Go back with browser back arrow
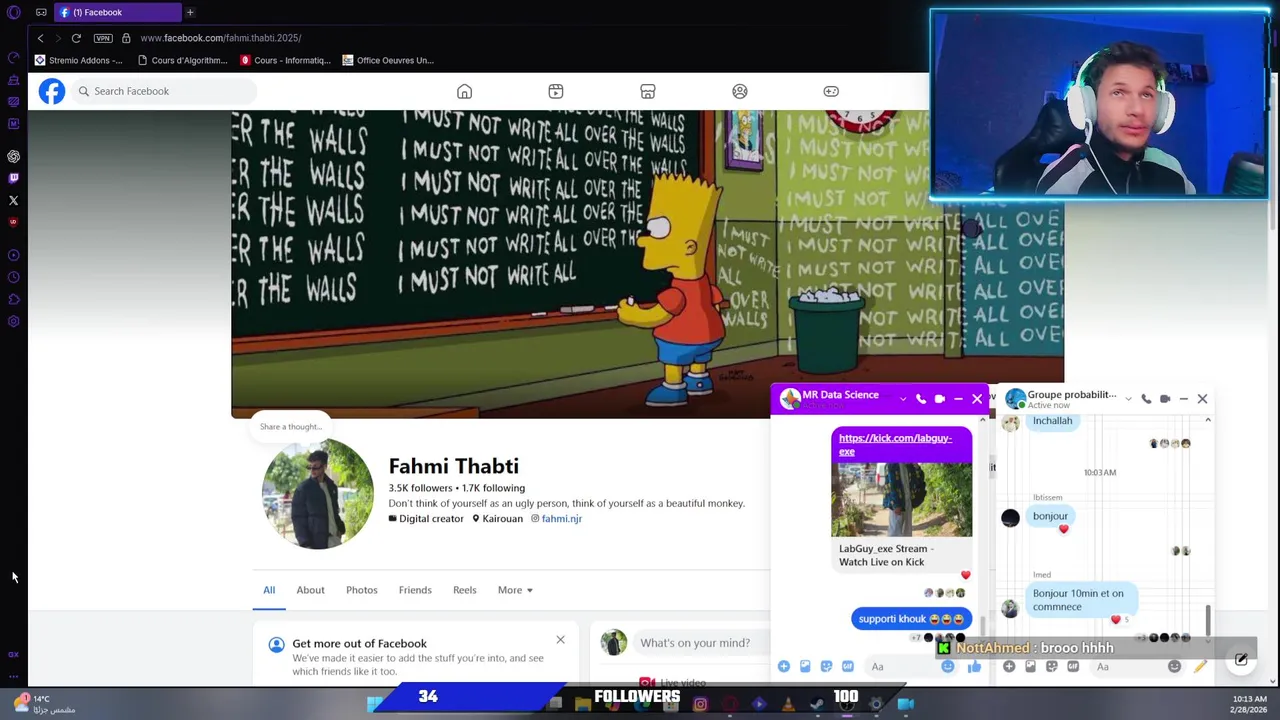The image size is (1280, 720). [x=40, y=38]
